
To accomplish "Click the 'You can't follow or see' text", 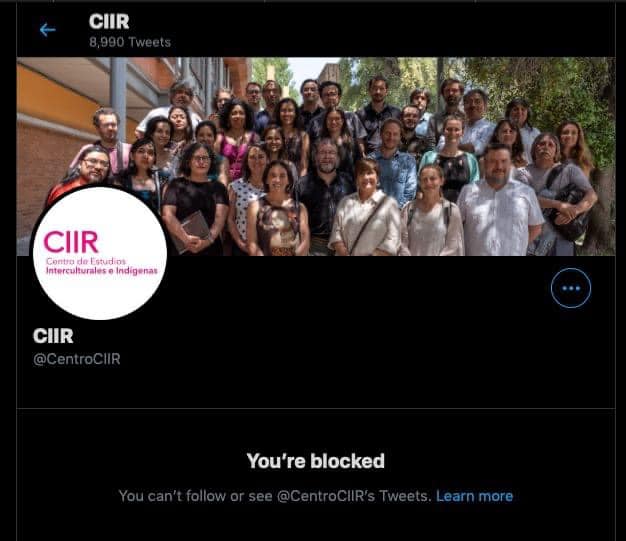I will click(x=196, y=496).
